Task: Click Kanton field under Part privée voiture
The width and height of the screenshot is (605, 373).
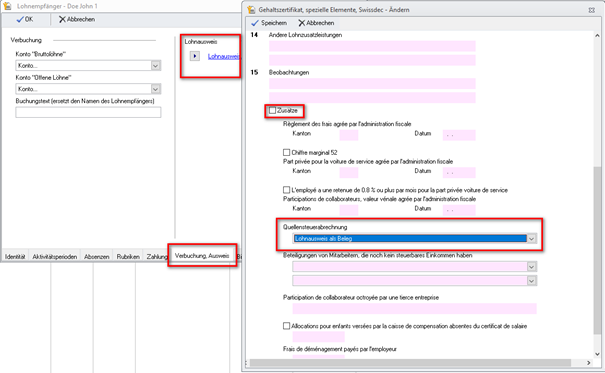Action: coord(349,172)
